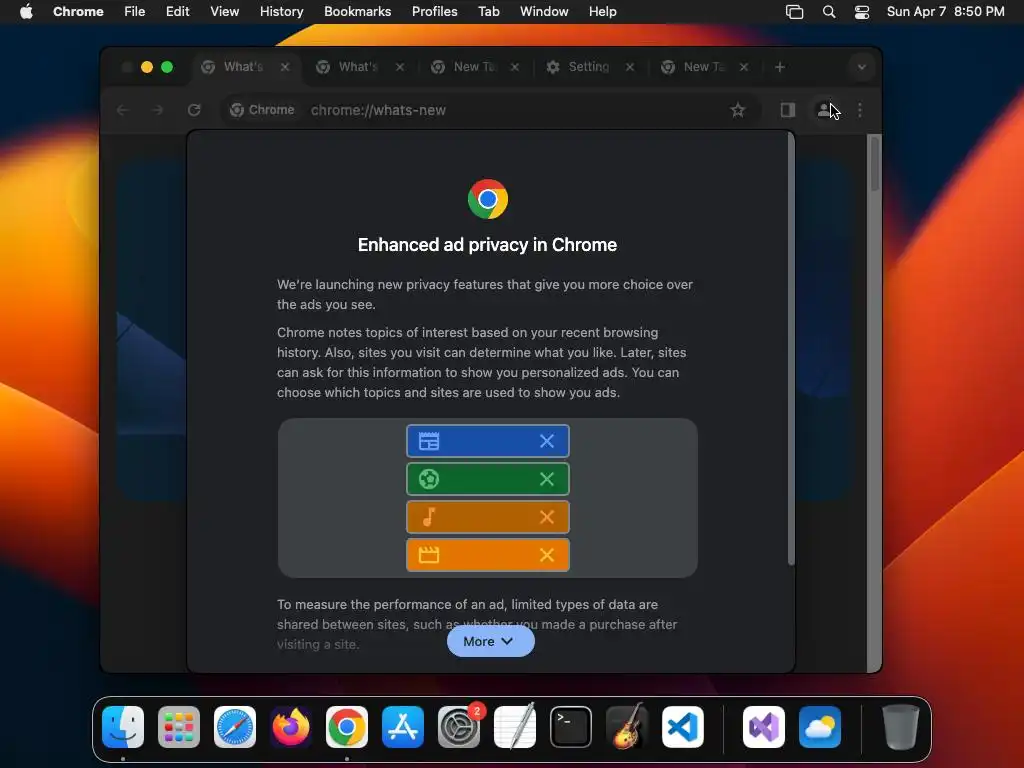
Task: Dismiss the orange movies topic chip
Action: pyautogui.click(x=547, y=555)
